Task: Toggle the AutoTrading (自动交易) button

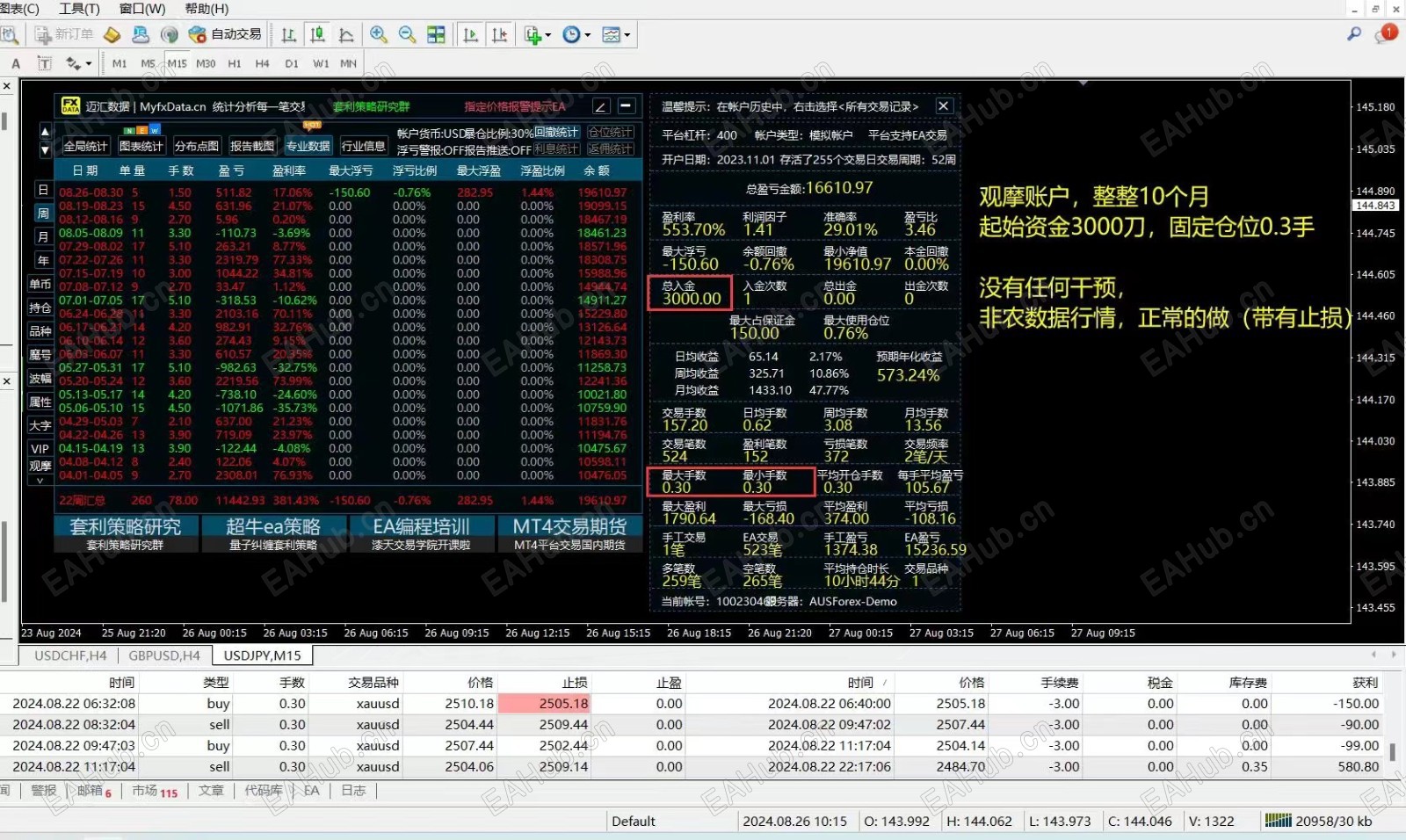Action: [225, 34]
